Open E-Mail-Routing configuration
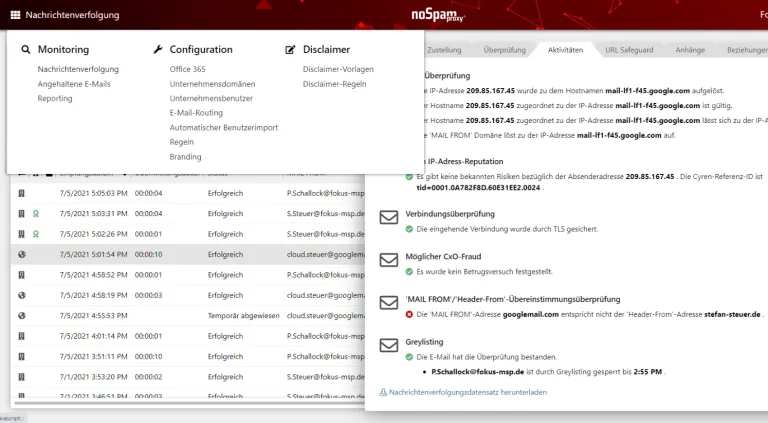Image resolution: width=768 pixels, height=423 pixels. click(196, 113)
